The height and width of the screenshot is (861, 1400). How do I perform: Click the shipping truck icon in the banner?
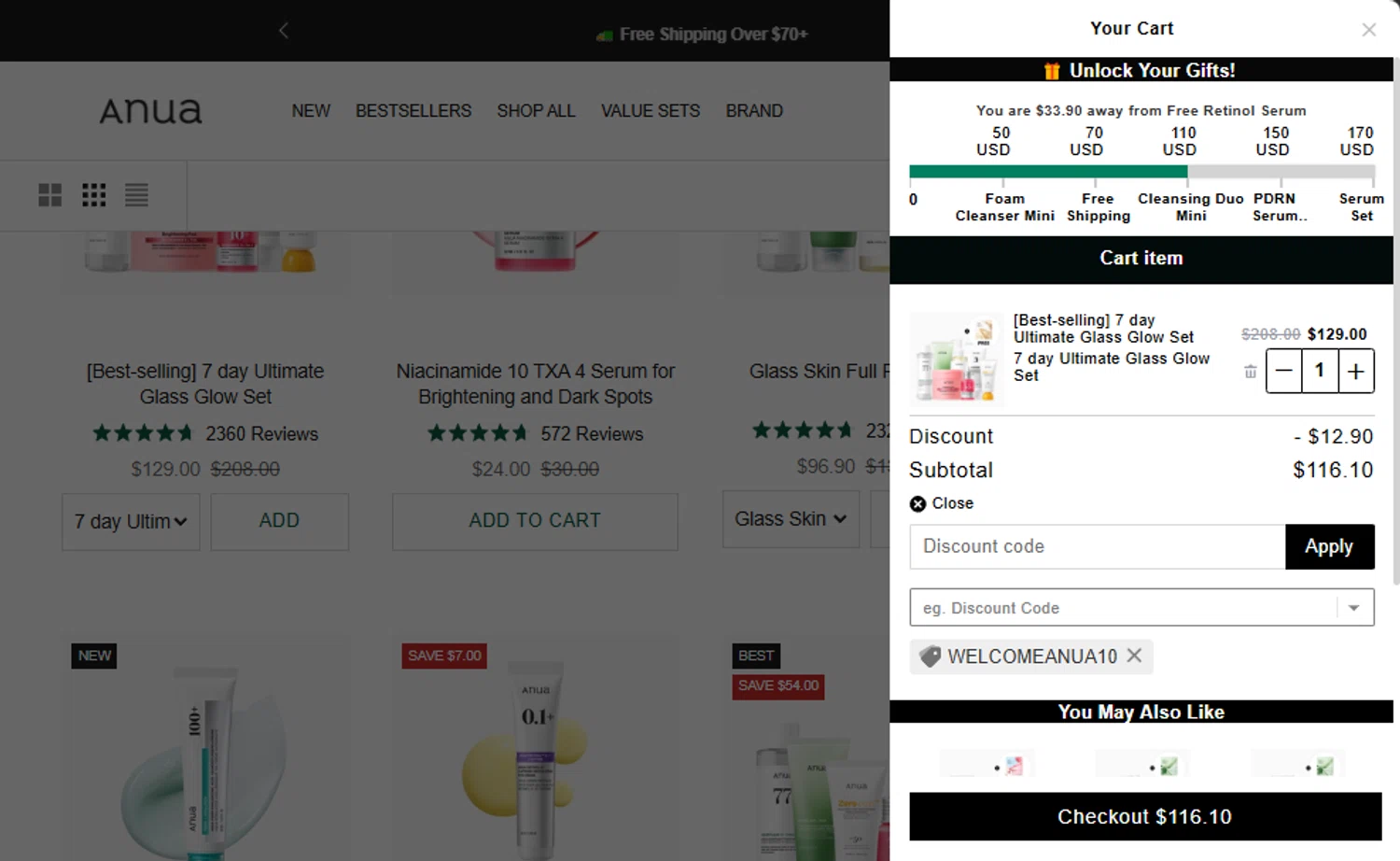(605, 35)
